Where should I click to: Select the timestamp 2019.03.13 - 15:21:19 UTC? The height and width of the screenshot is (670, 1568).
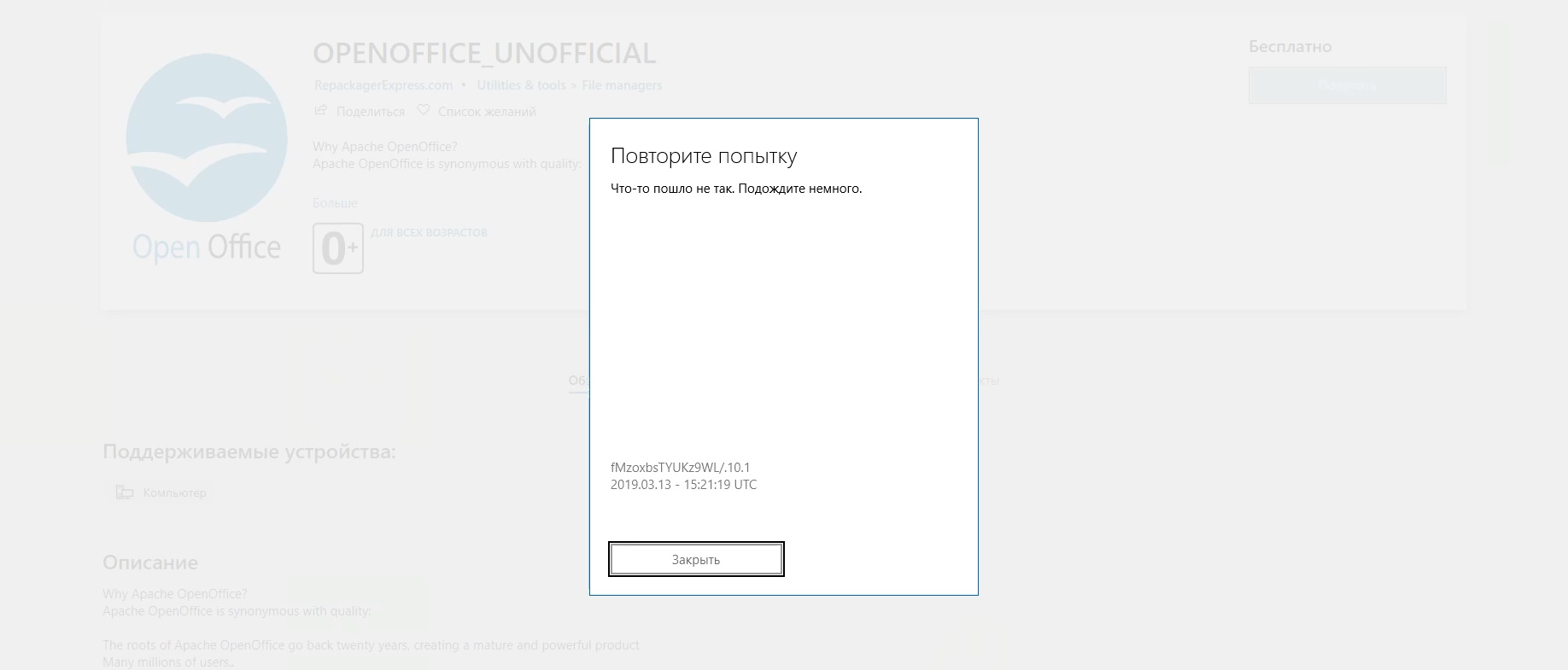(683, 485)
